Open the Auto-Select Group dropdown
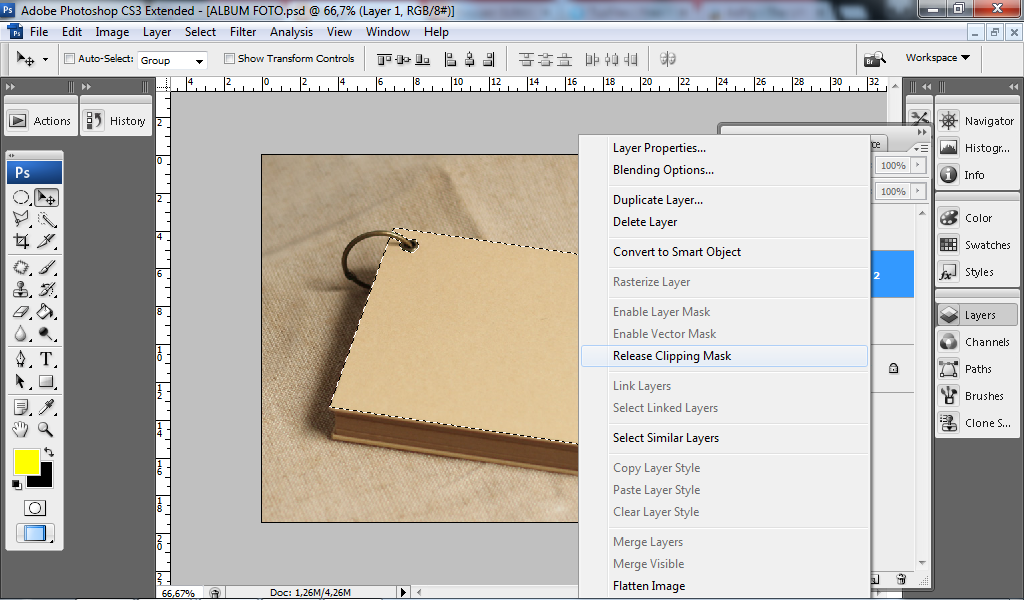The image size is (1024, 600). [x=172, y=60]
